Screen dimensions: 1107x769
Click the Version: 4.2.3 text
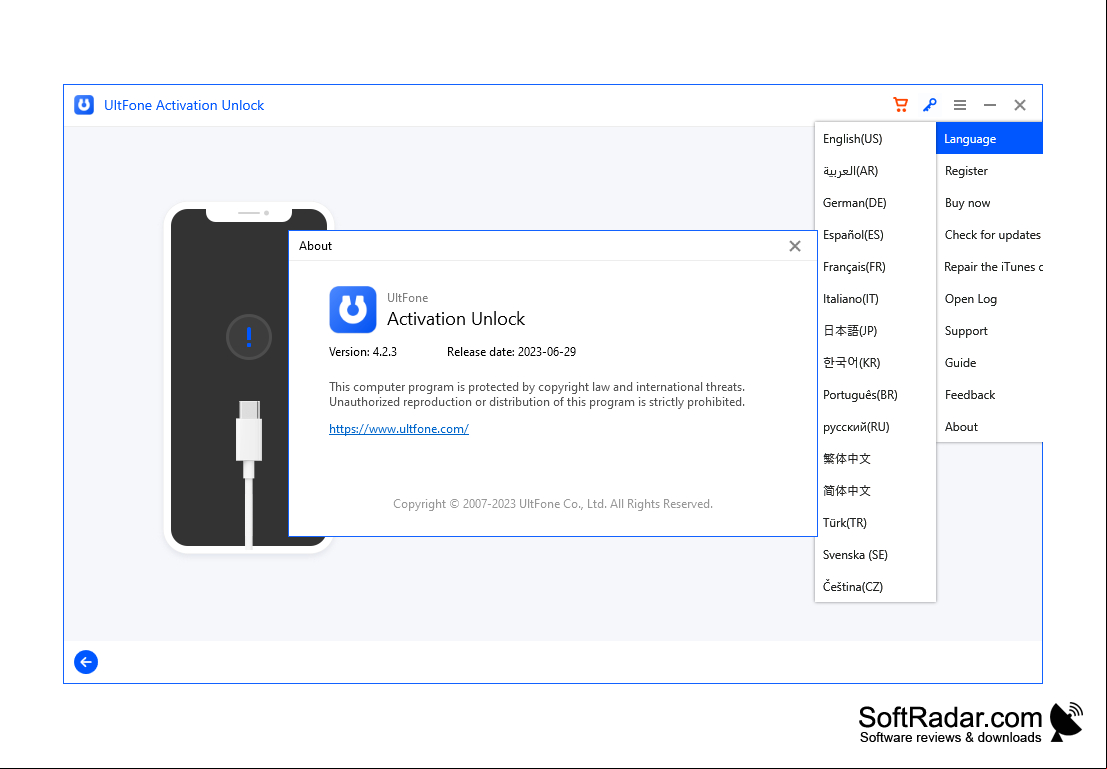363,352
